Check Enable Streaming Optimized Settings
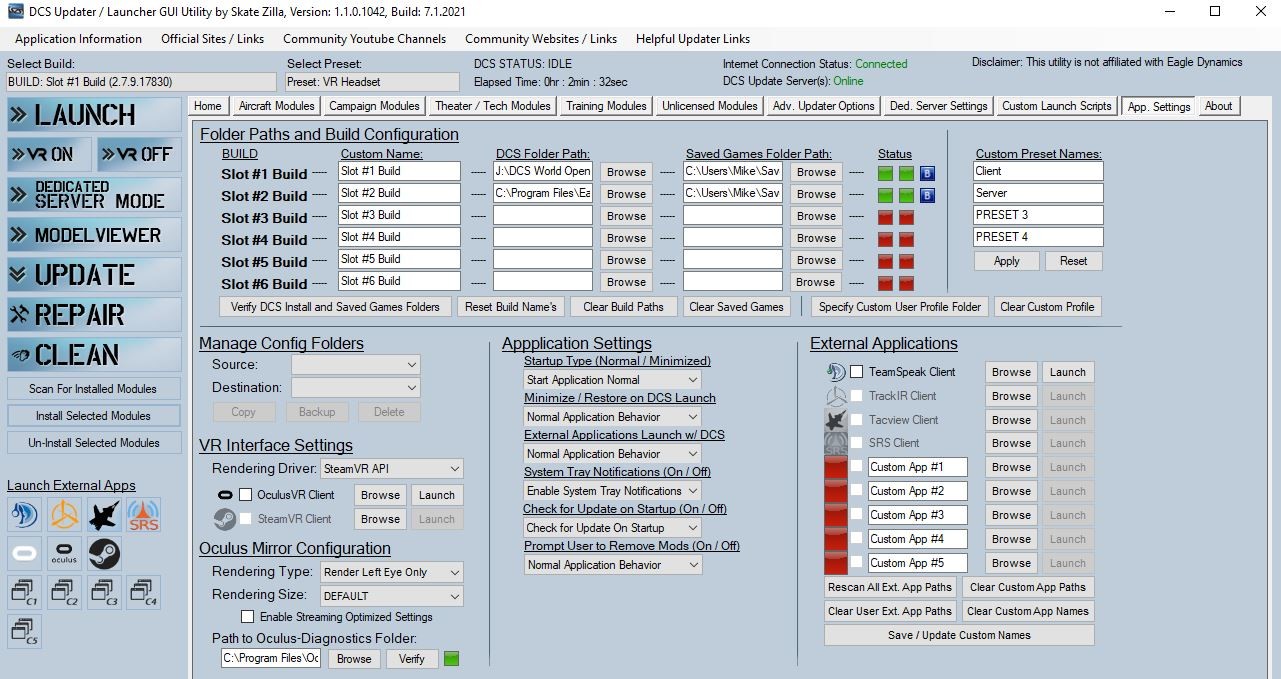The image size is (1281, 679). point(248,617)
